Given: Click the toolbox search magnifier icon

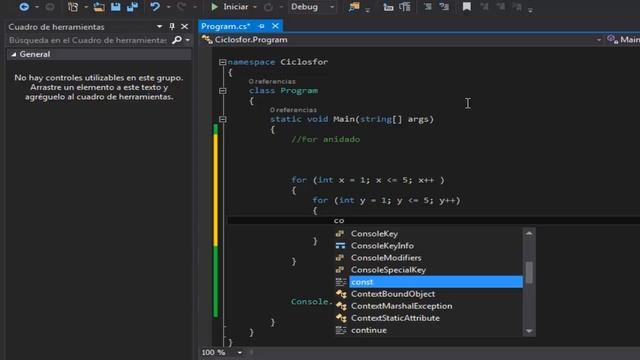Looking at the screenshot, I should coord(177,40).
